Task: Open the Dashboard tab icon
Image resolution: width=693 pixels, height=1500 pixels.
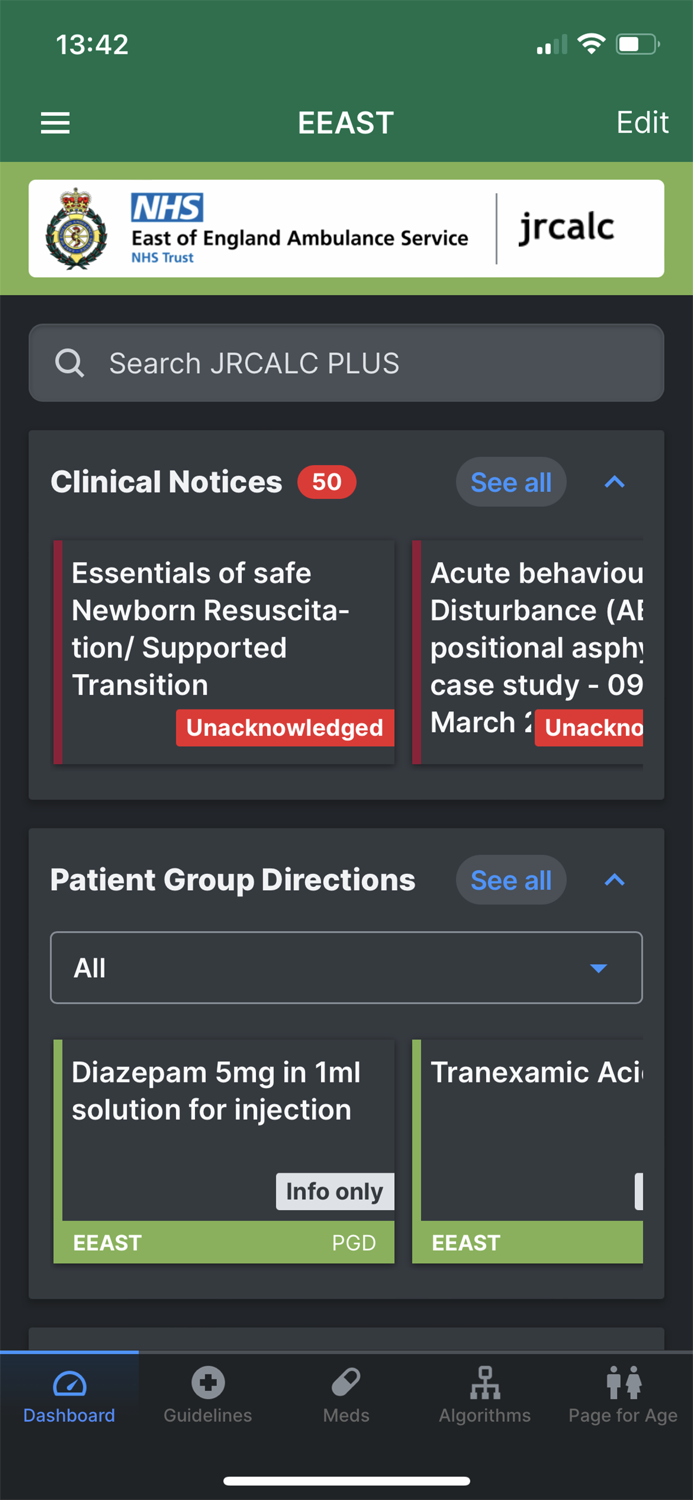Action: [69, 1385]
